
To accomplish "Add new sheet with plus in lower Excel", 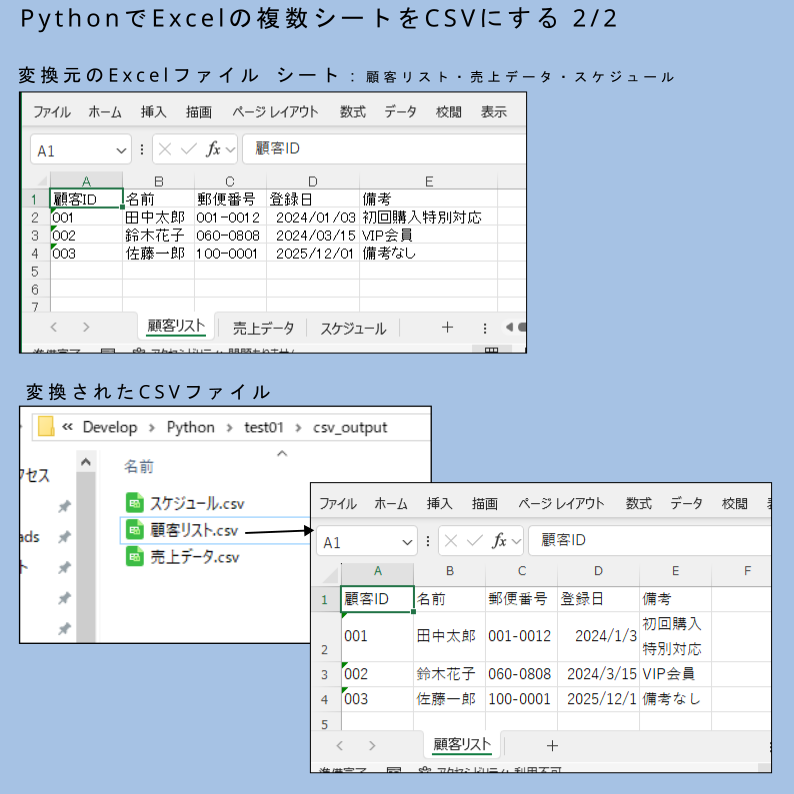I will coord(552,746).
